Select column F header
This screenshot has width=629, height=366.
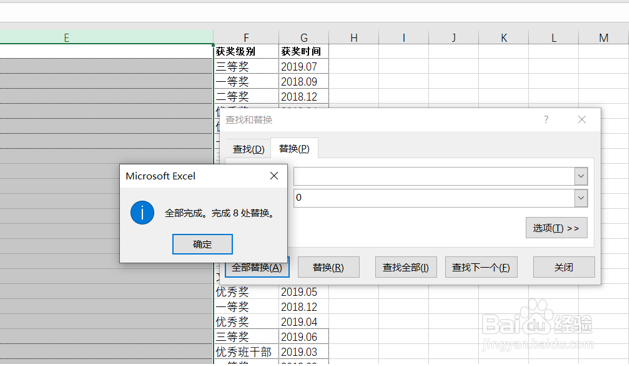[x=246, y=37]
